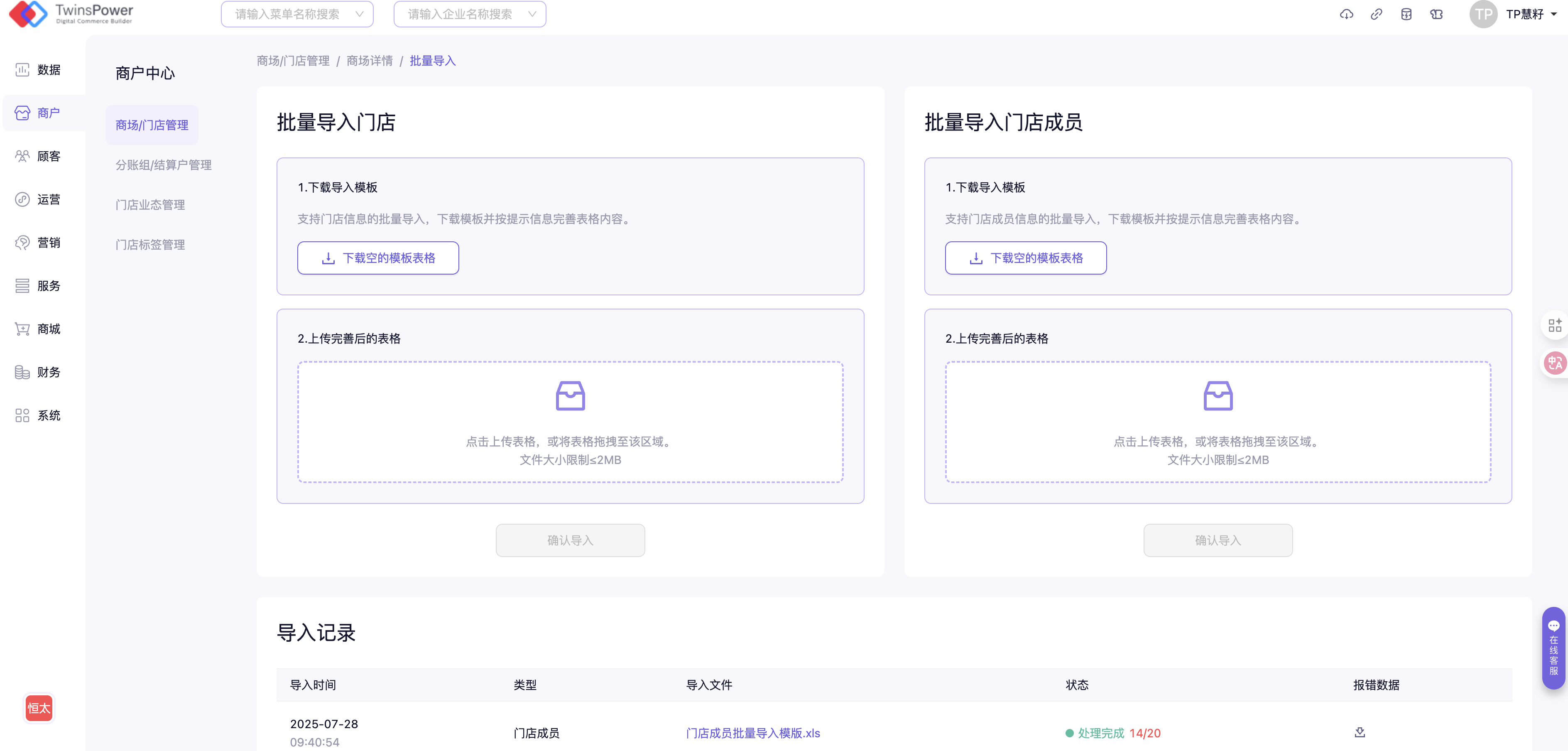Click the translate language floating icon
1568x751 pixels.
pos(1555,363)
